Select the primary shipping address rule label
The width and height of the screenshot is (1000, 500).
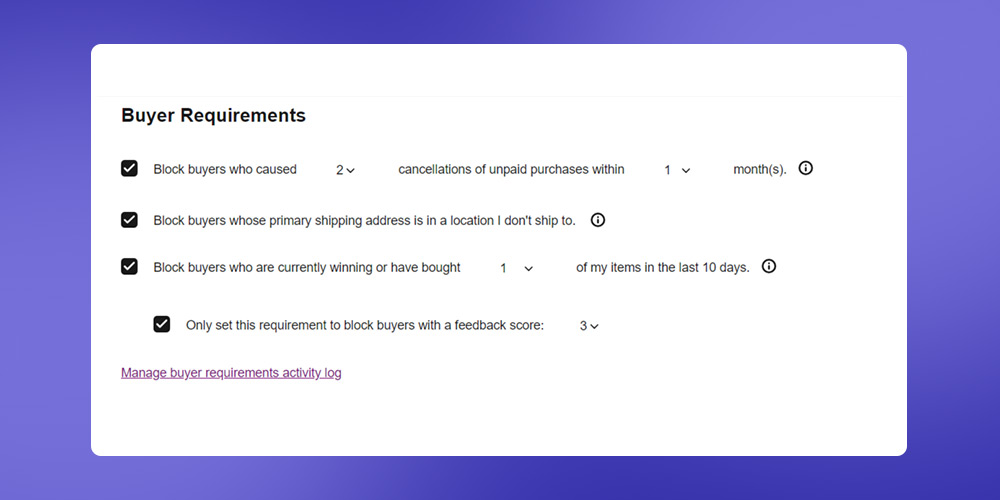point(364,221)
